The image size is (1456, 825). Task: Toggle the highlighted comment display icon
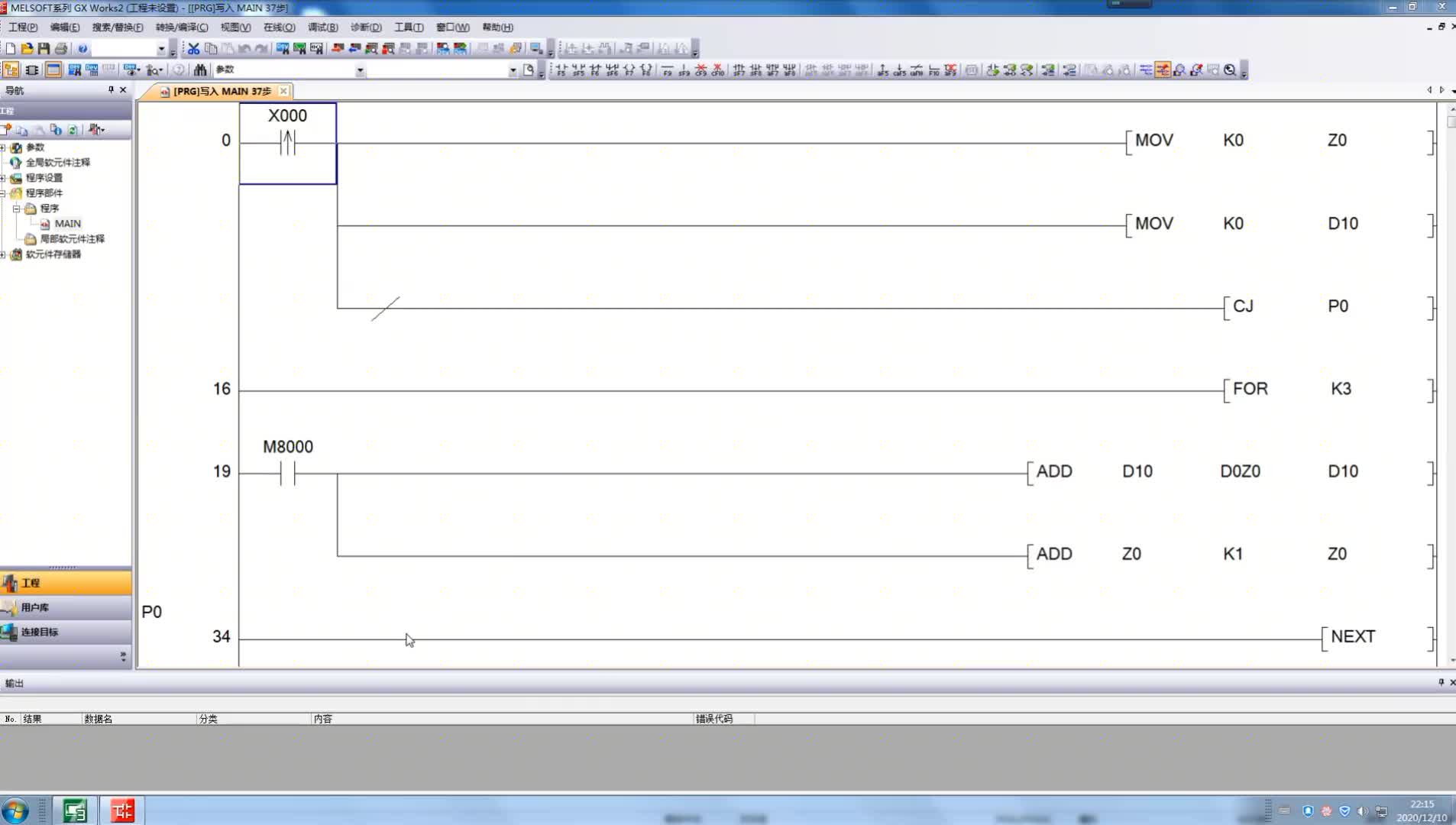1163,70
